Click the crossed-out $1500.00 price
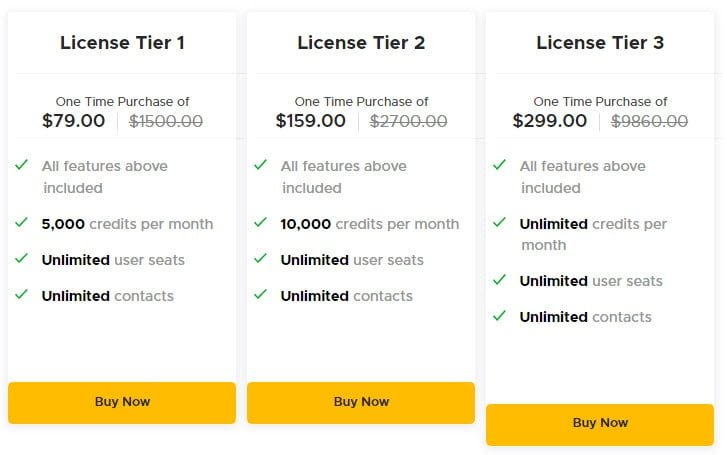The image size is (727, 455). click(166, 121)
